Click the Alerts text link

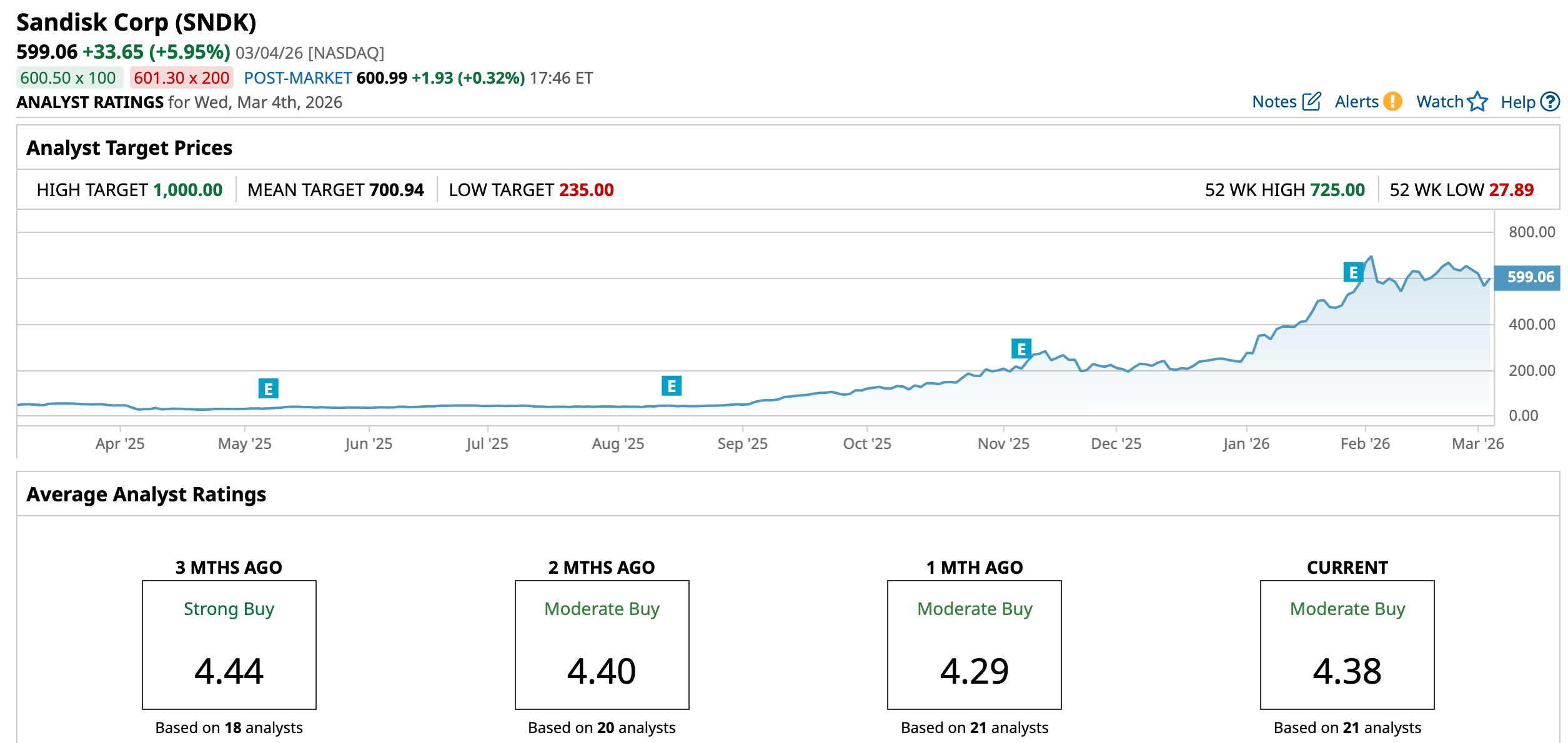[1356, 102]
